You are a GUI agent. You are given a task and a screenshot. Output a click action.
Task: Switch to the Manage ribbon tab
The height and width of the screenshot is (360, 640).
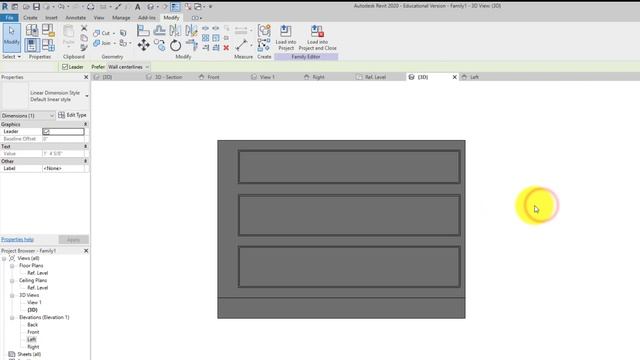click(121, 18)
